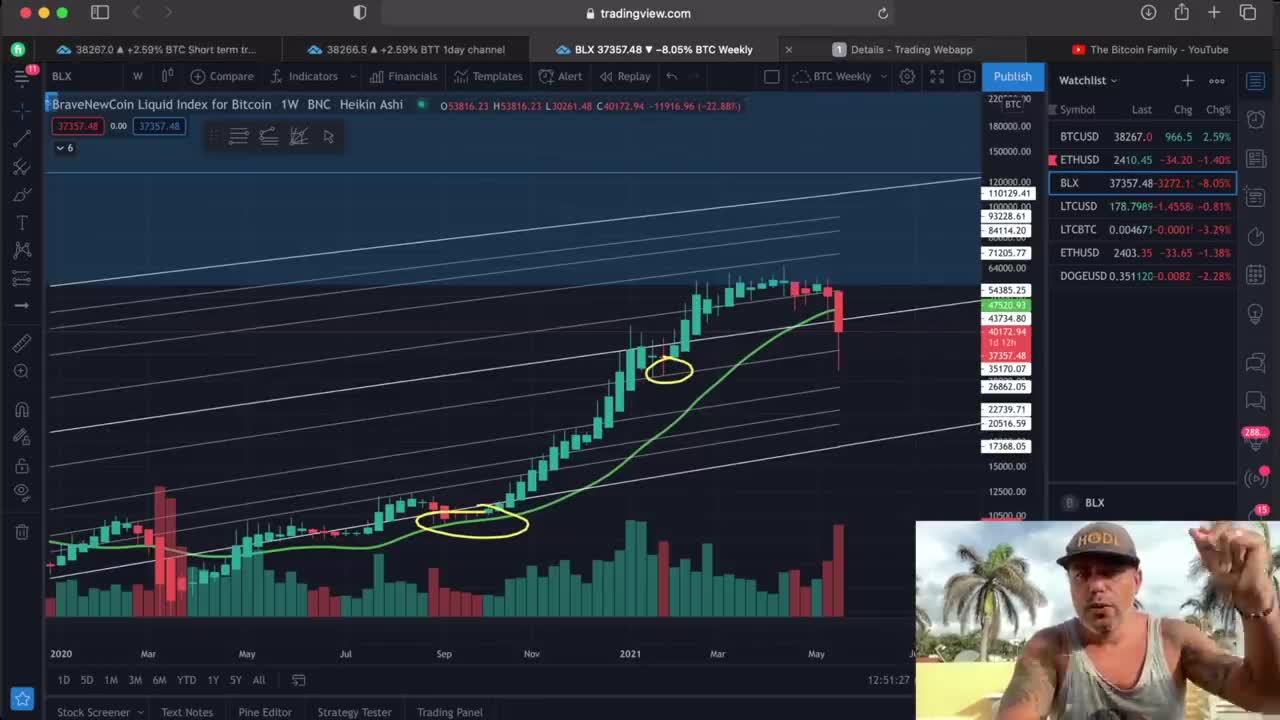
Task: Add symbol to watchlist with plus
Action: 1187,80
